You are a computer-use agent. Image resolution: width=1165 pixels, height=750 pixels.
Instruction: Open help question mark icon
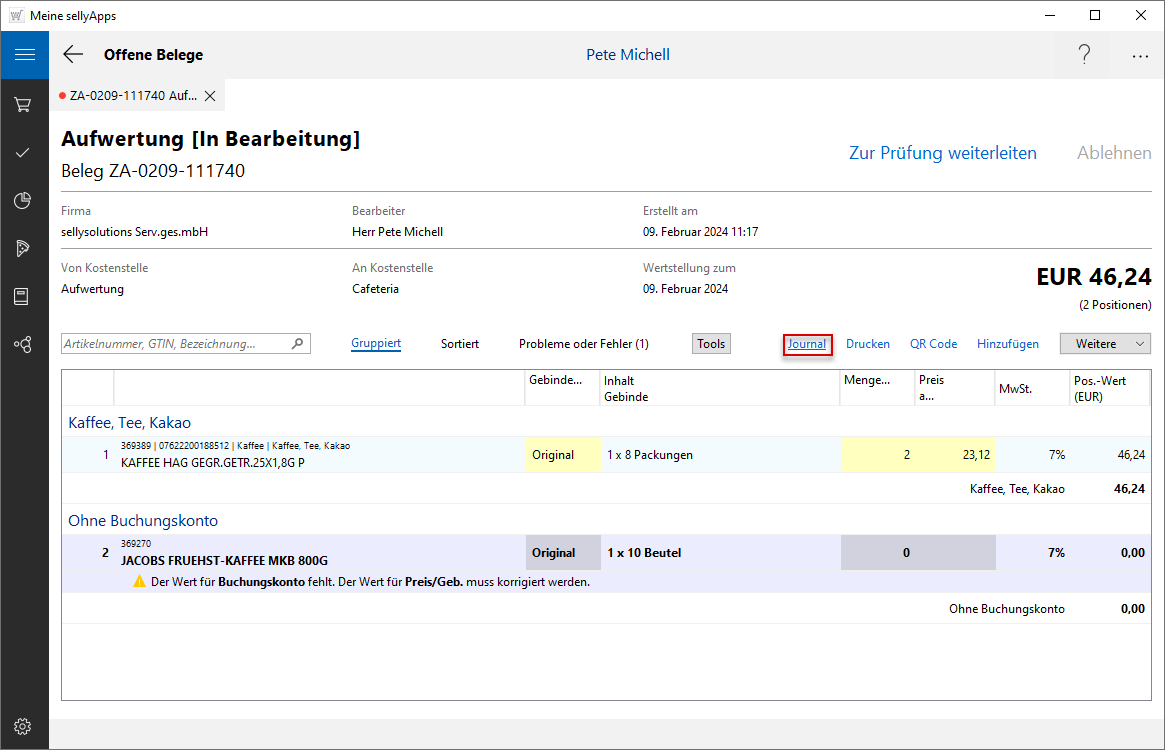[x=1084, y=55]
